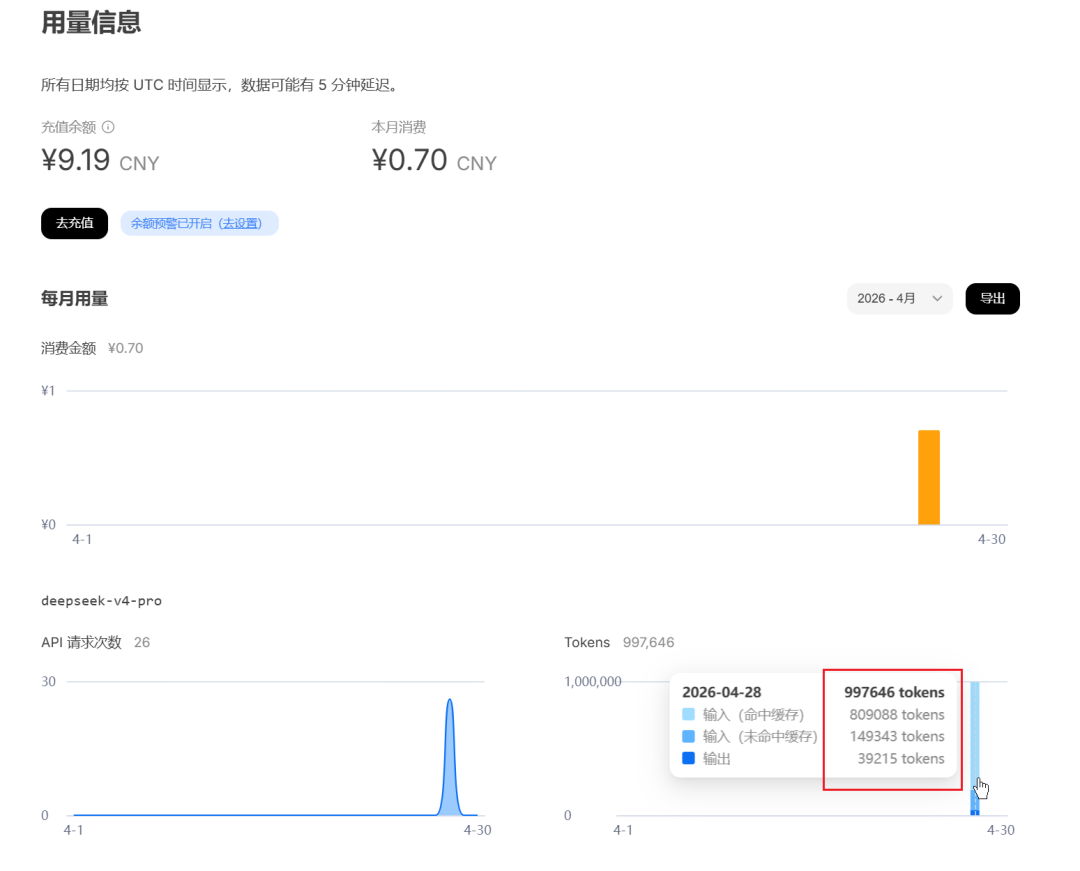Image resolution: width=1080 pixels, height=871 pixels.
Task: Click the 997646 tokens total in the tooltip
Action: (892, 692)
